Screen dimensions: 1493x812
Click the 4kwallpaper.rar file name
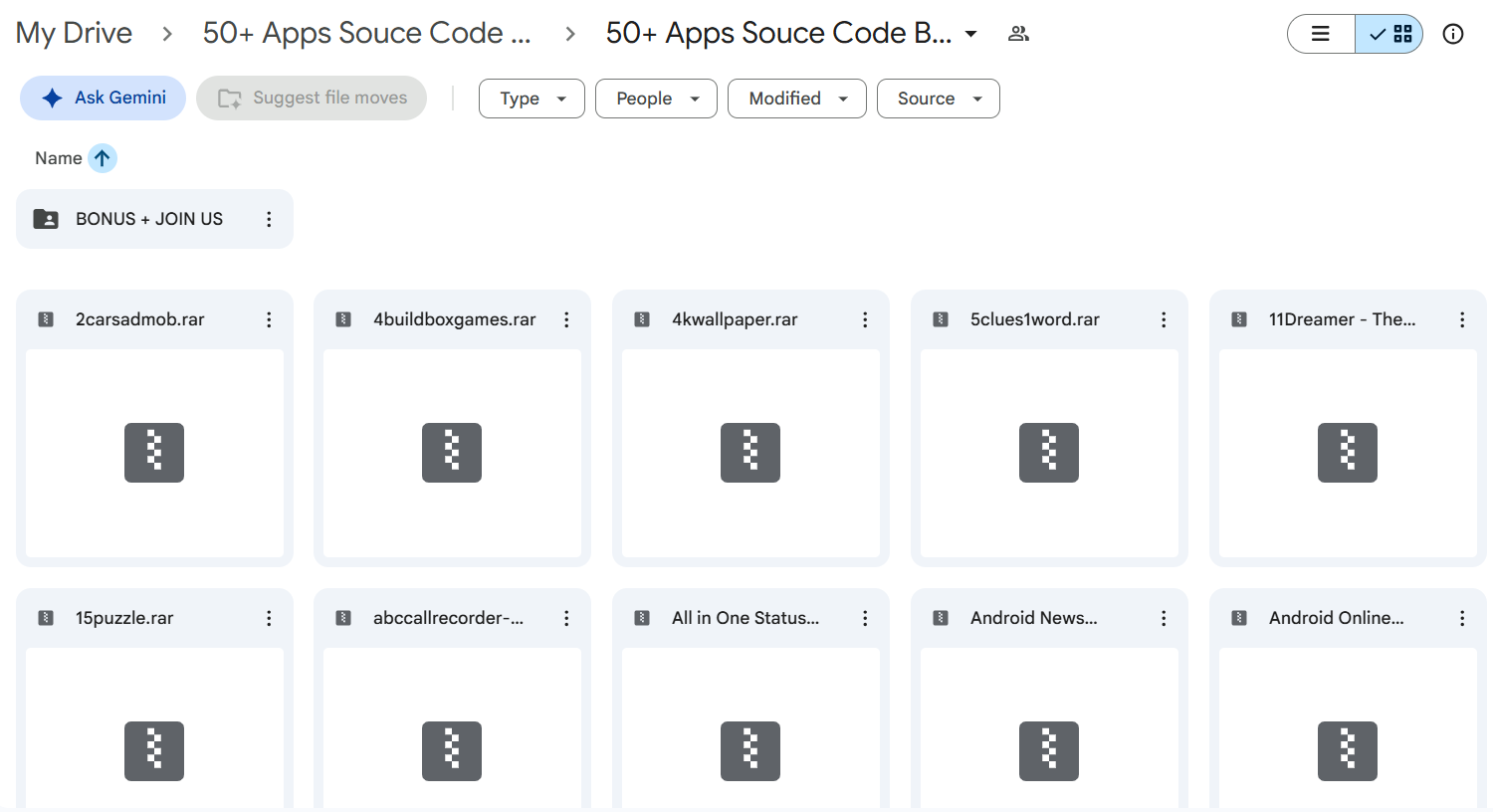tap(735, 319)
